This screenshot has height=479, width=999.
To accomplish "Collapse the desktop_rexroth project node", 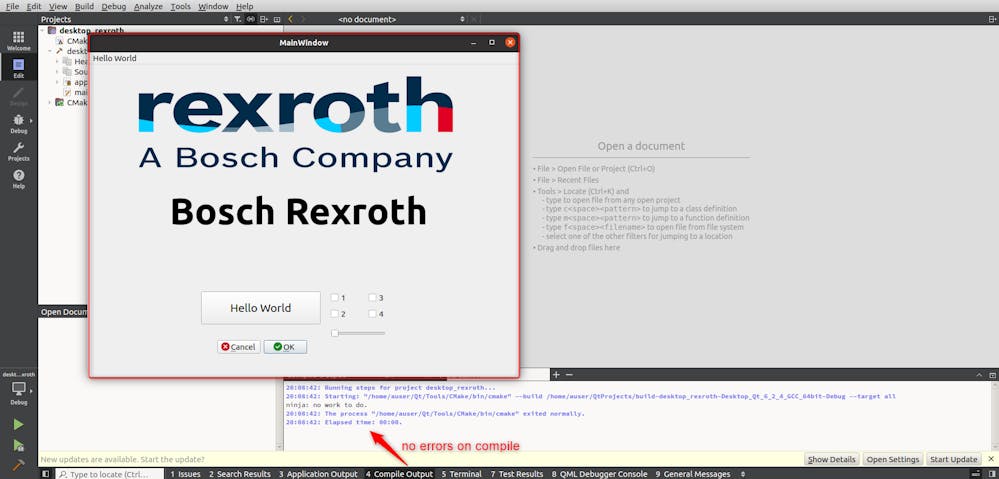I will 43,31.
